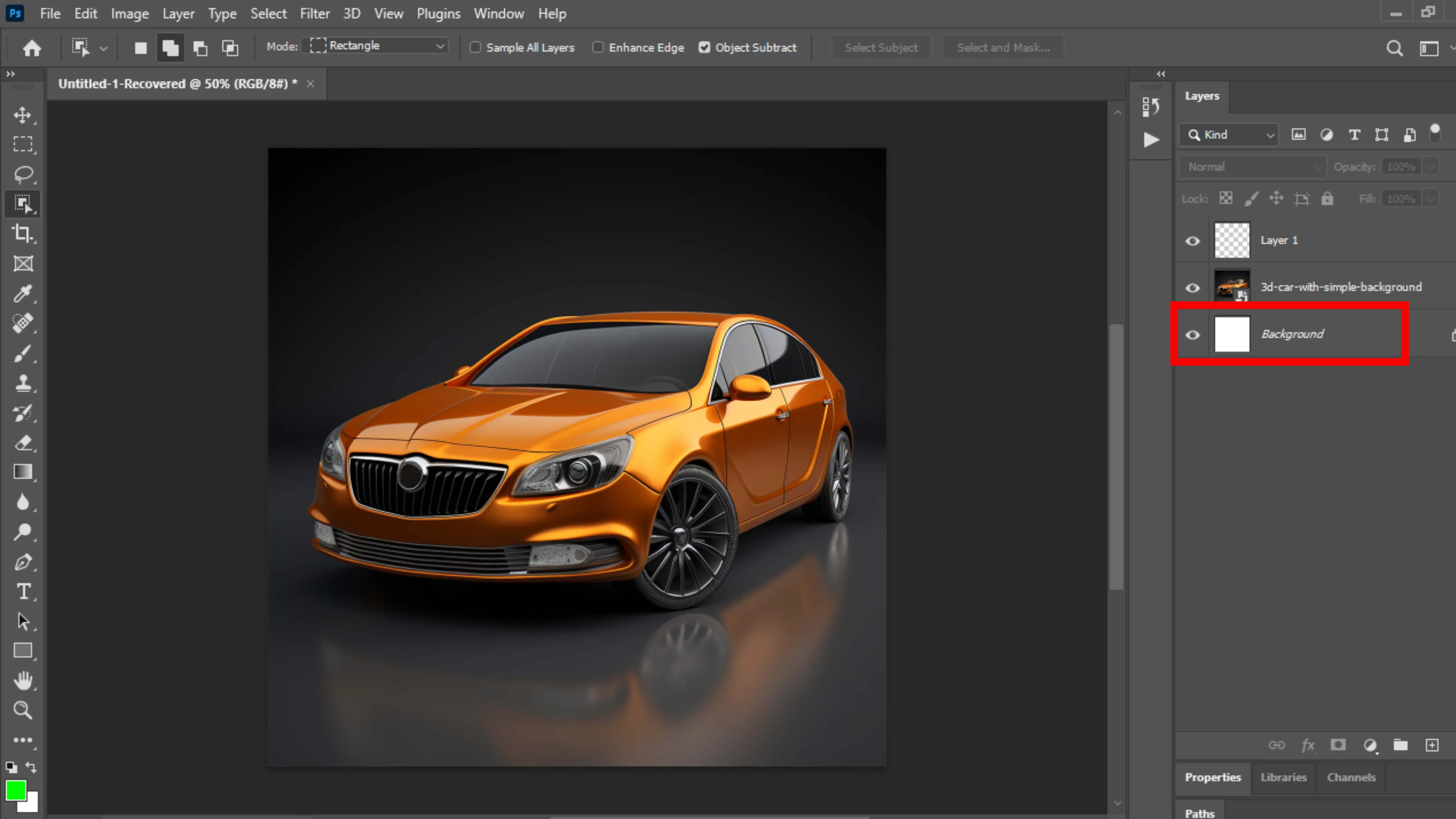Open the Mode Rectangle dropdown
Screen dimensions: 1456x819
(x=375, y=46)
